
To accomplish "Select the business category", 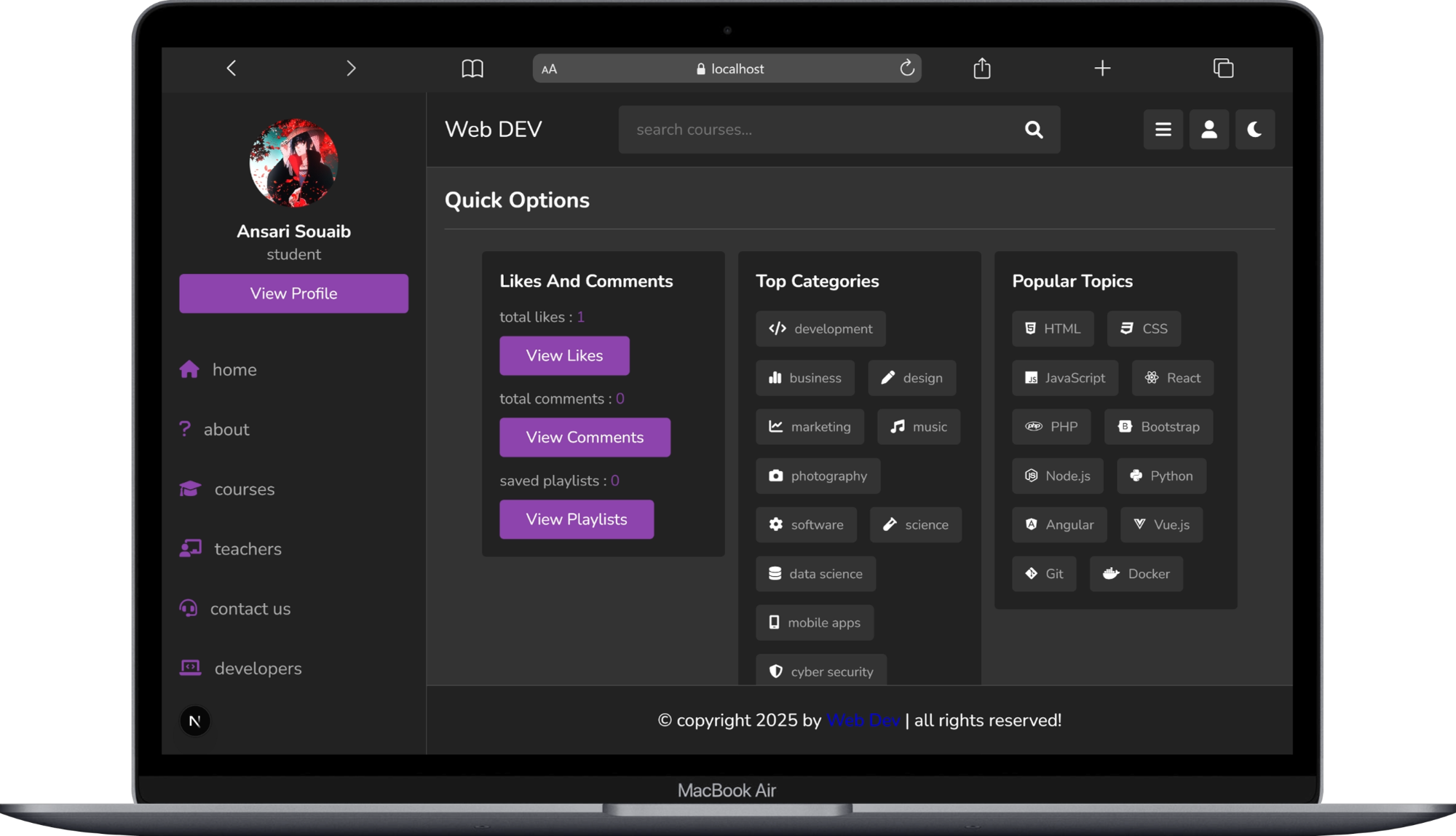I will pos(805,378).
